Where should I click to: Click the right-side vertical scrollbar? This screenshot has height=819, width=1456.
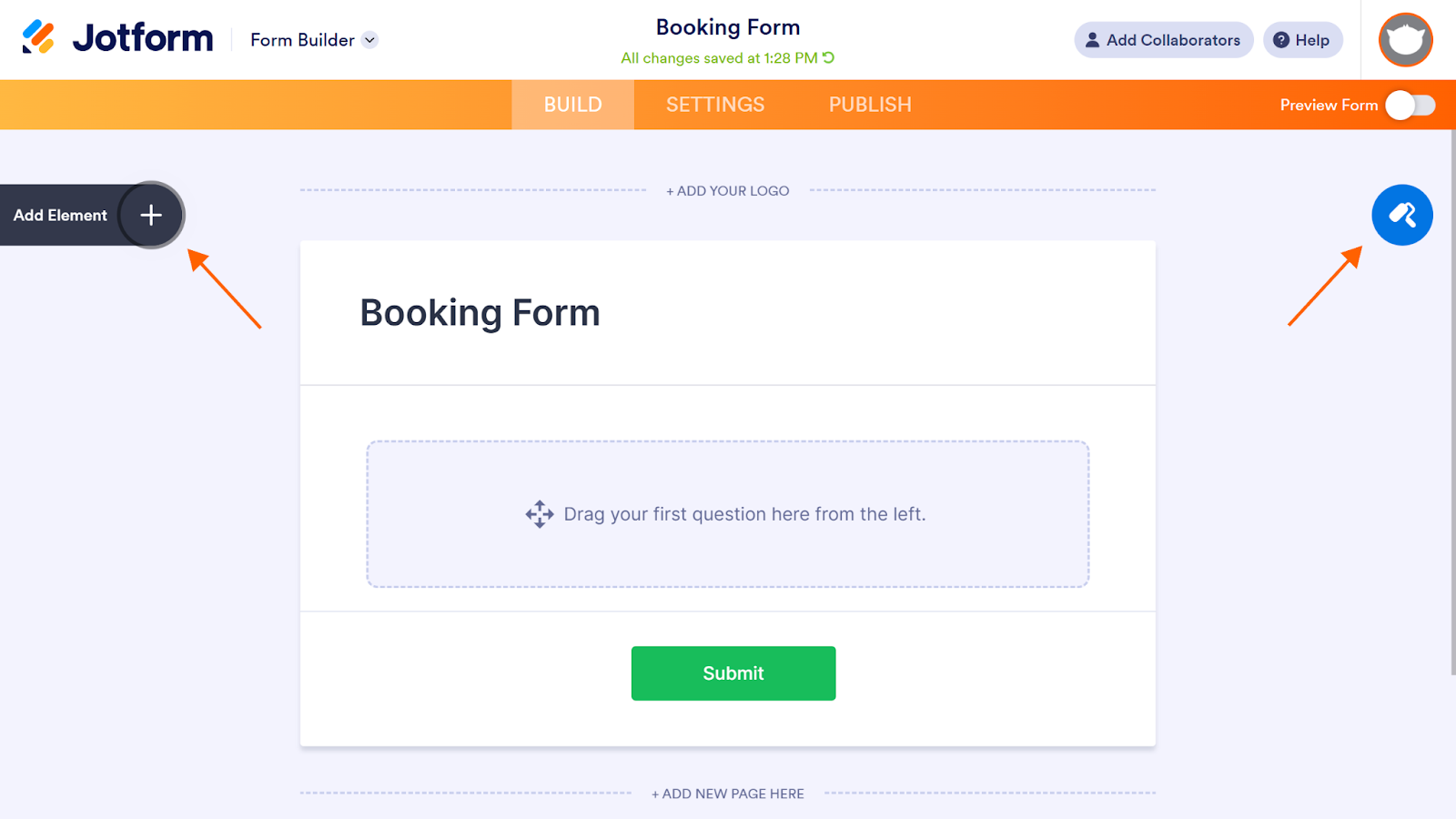(x=1452, y=400)
